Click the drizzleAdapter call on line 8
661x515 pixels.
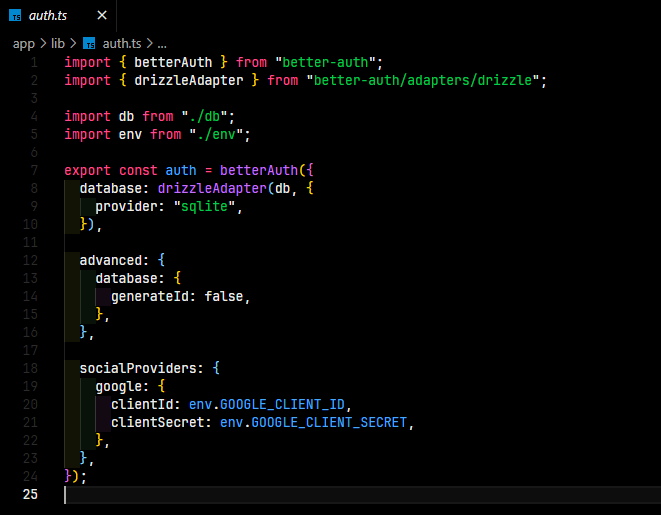coord(212,188)
